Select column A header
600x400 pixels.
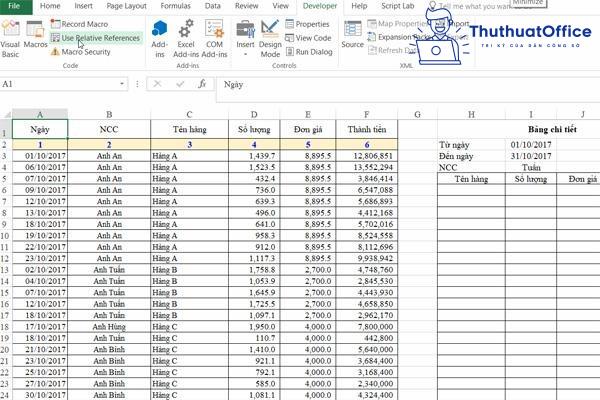(40, 114)
